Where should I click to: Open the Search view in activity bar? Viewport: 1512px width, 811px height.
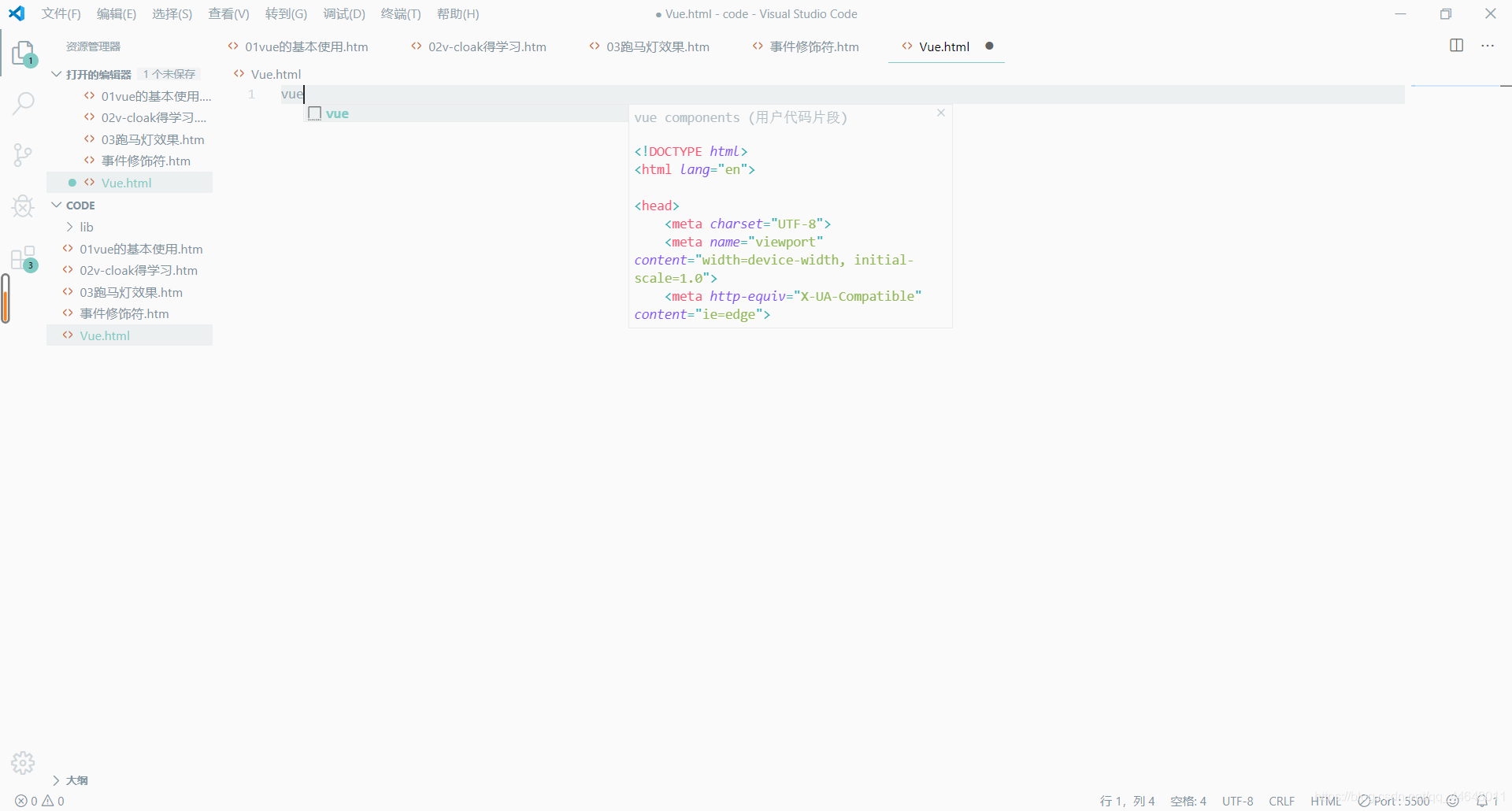24,103
